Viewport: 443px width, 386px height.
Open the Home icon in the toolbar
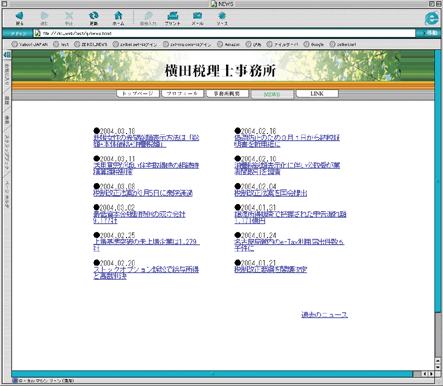(x=118, y=18)
